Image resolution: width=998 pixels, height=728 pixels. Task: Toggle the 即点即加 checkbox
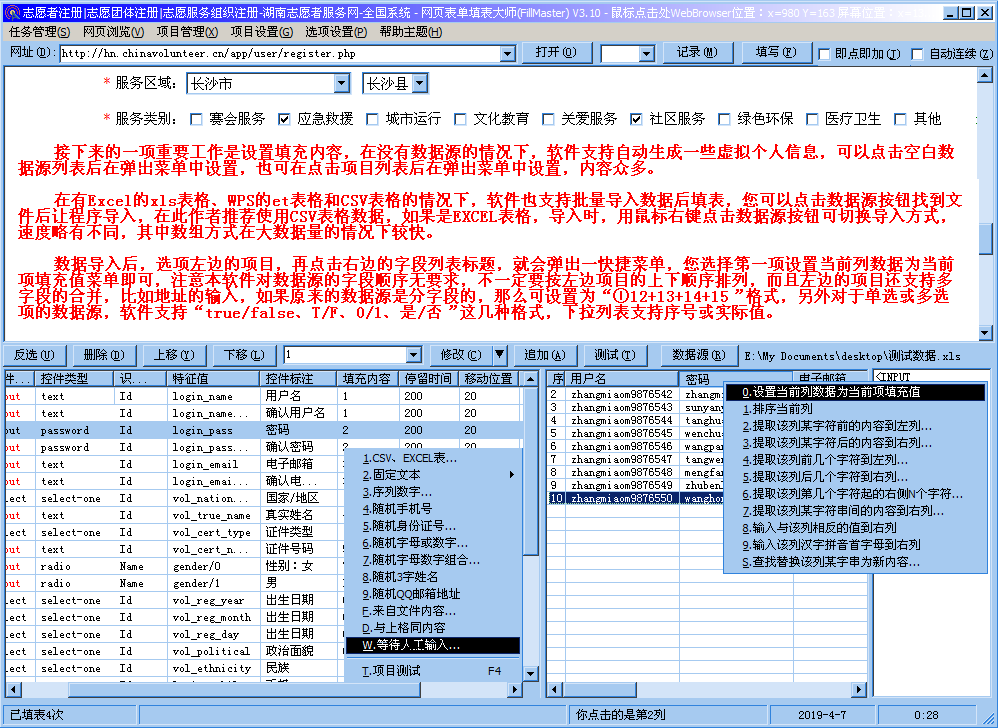824,54
